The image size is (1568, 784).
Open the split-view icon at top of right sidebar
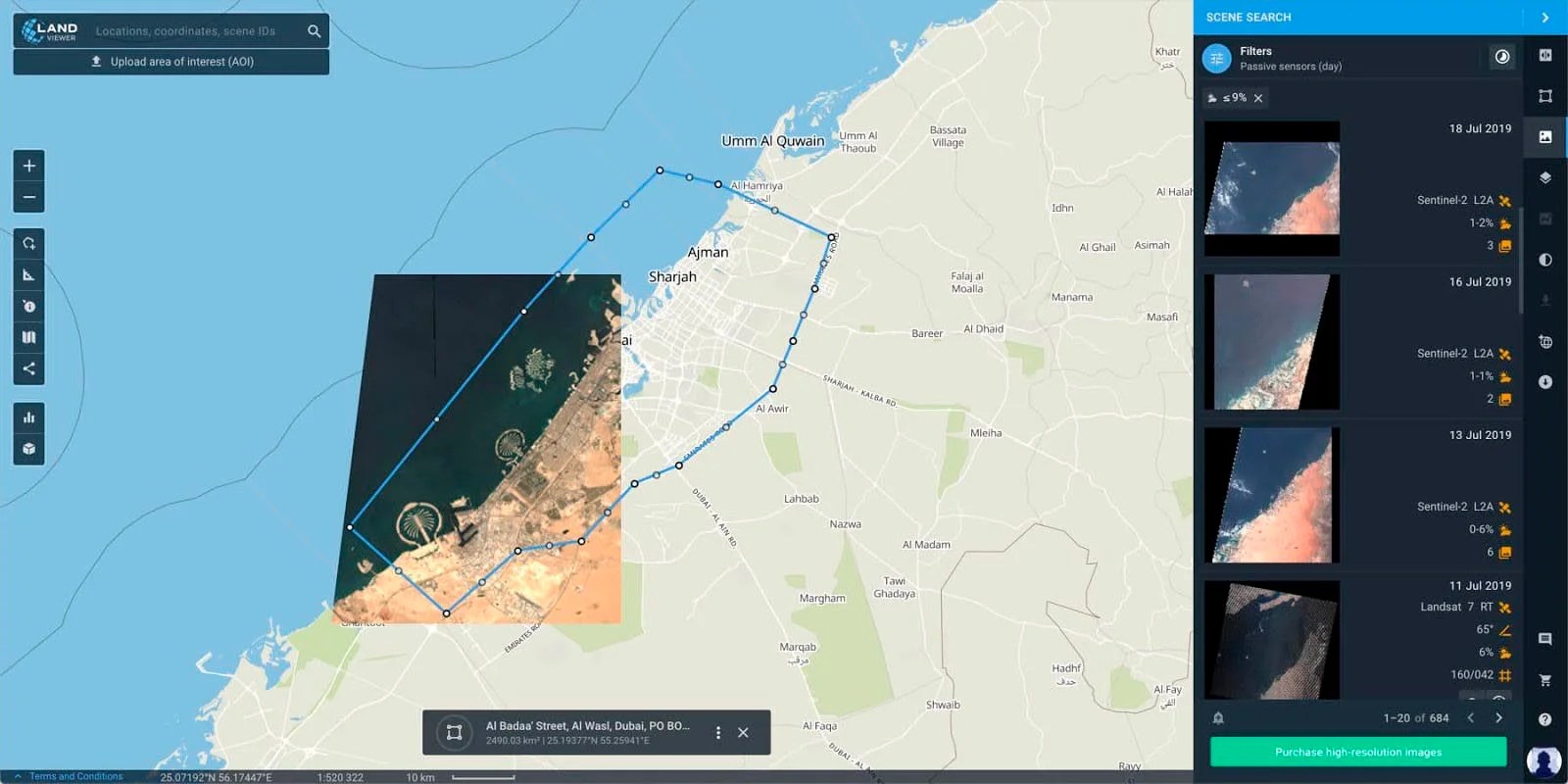tap(1545, 56)
